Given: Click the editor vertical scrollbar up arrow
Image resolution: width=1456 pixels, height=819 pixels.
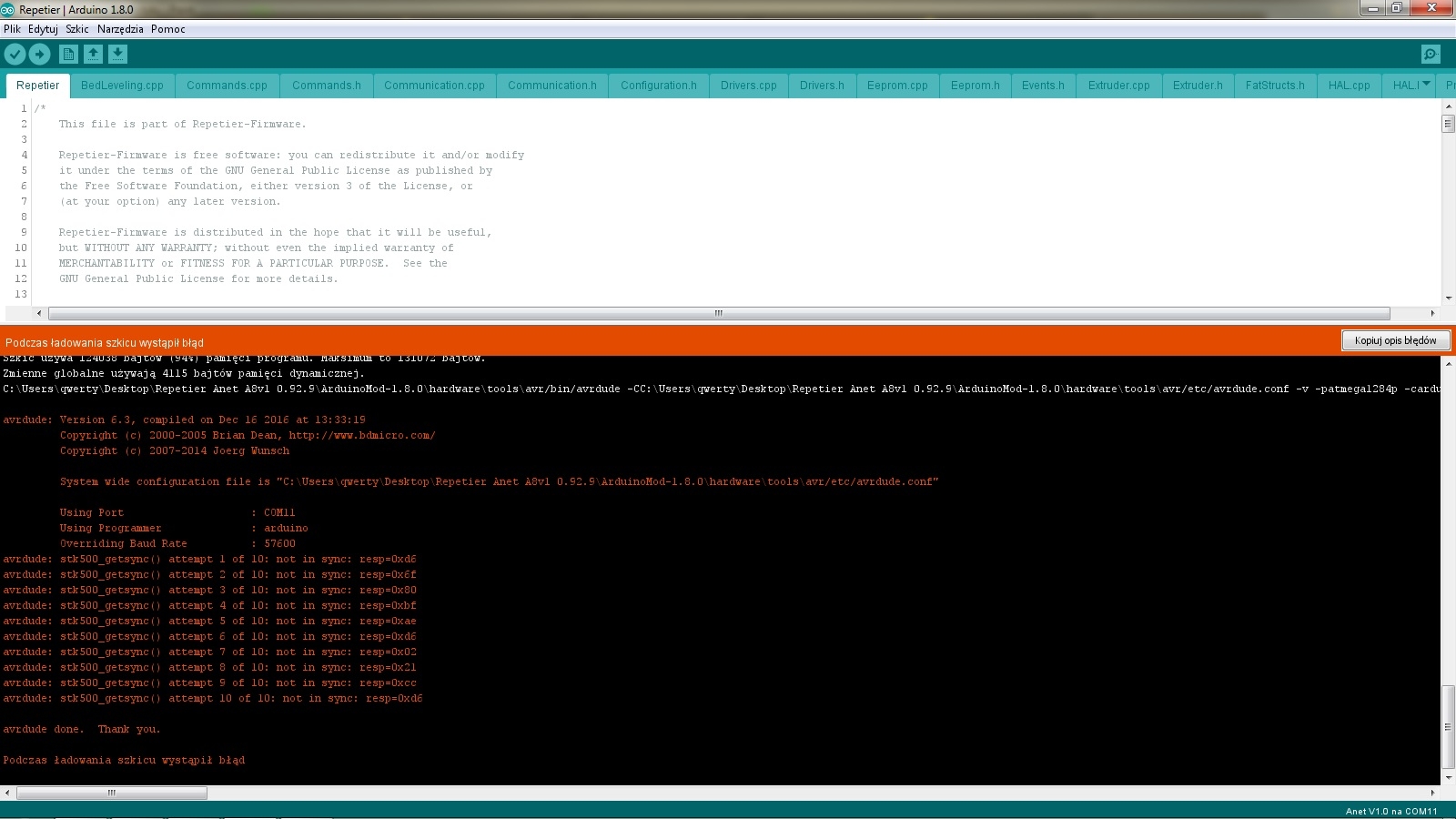Looking at the screenshot, I should click(x=1448, y=106).
